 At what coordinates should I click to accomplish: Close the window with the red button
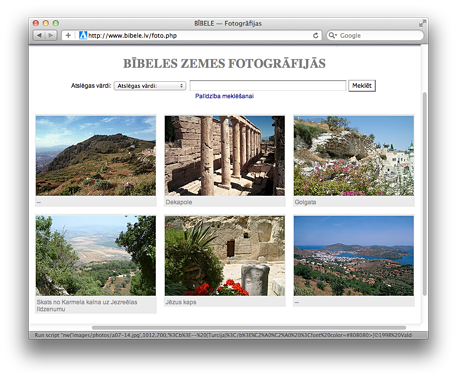click(x=36, y=23)
